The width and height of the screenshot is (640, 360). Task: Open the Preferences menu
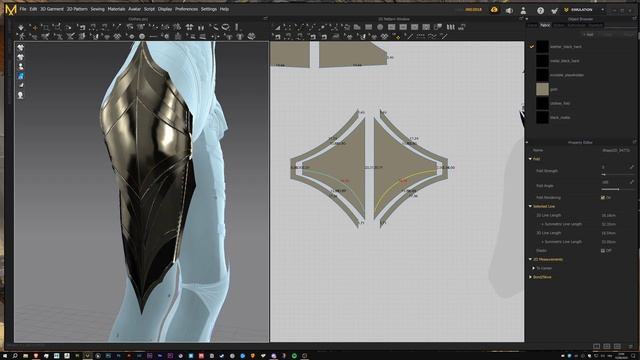click(187, 9)
